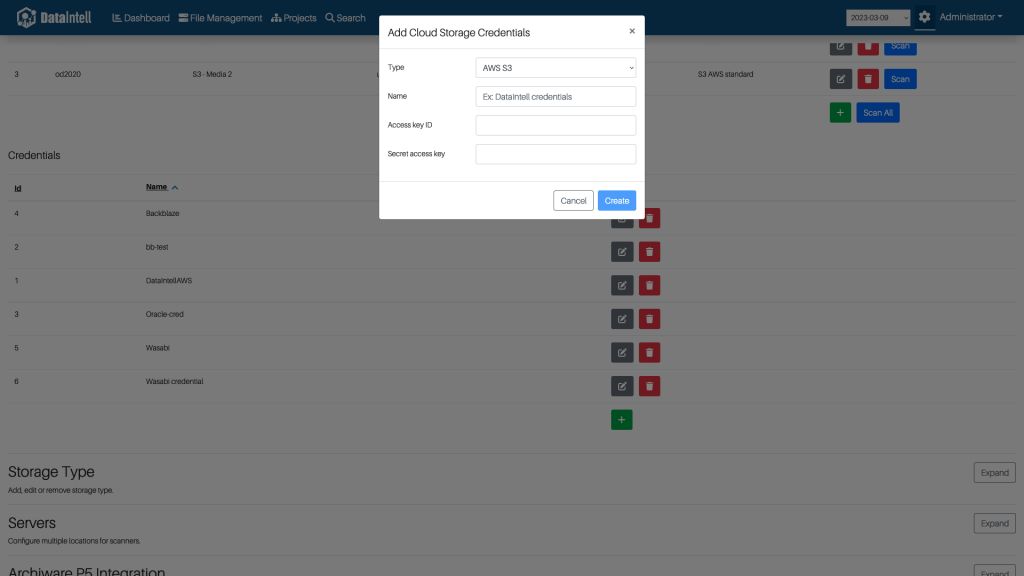Click the od2020 storage name
Viewport: 1024px width, 576px height.
(68, 74)
